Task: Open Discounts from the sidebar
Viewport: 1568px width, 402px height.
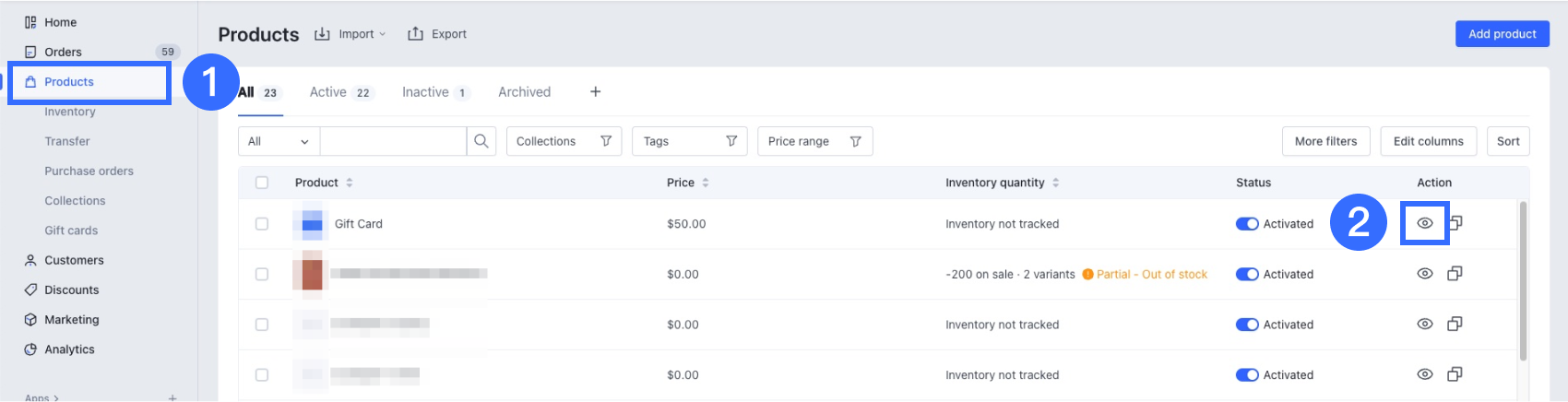Action: (x=71, y=290)
